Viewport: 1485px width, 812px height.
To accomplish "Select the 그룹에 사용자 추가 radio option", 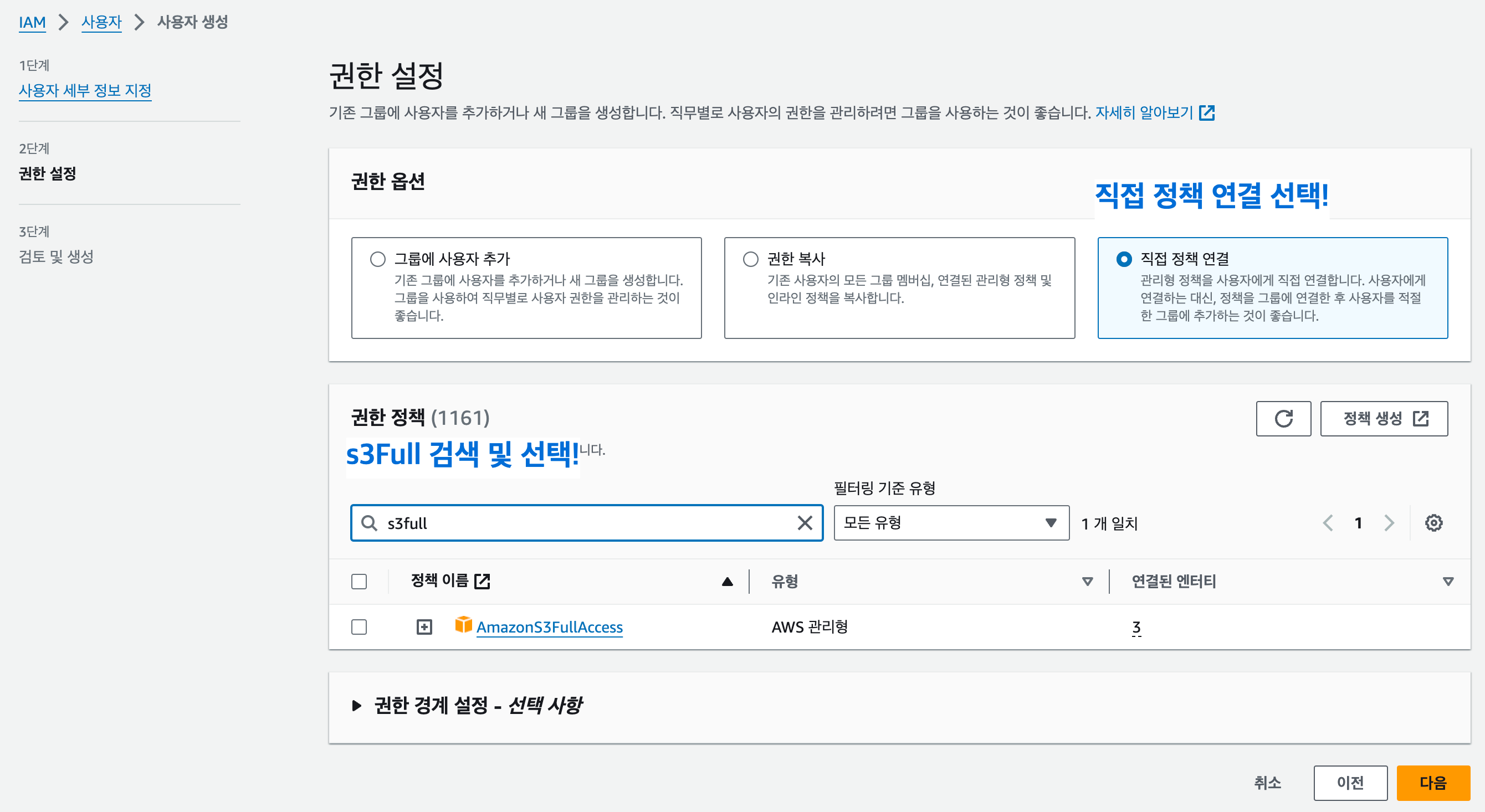I will coord(377,259).
